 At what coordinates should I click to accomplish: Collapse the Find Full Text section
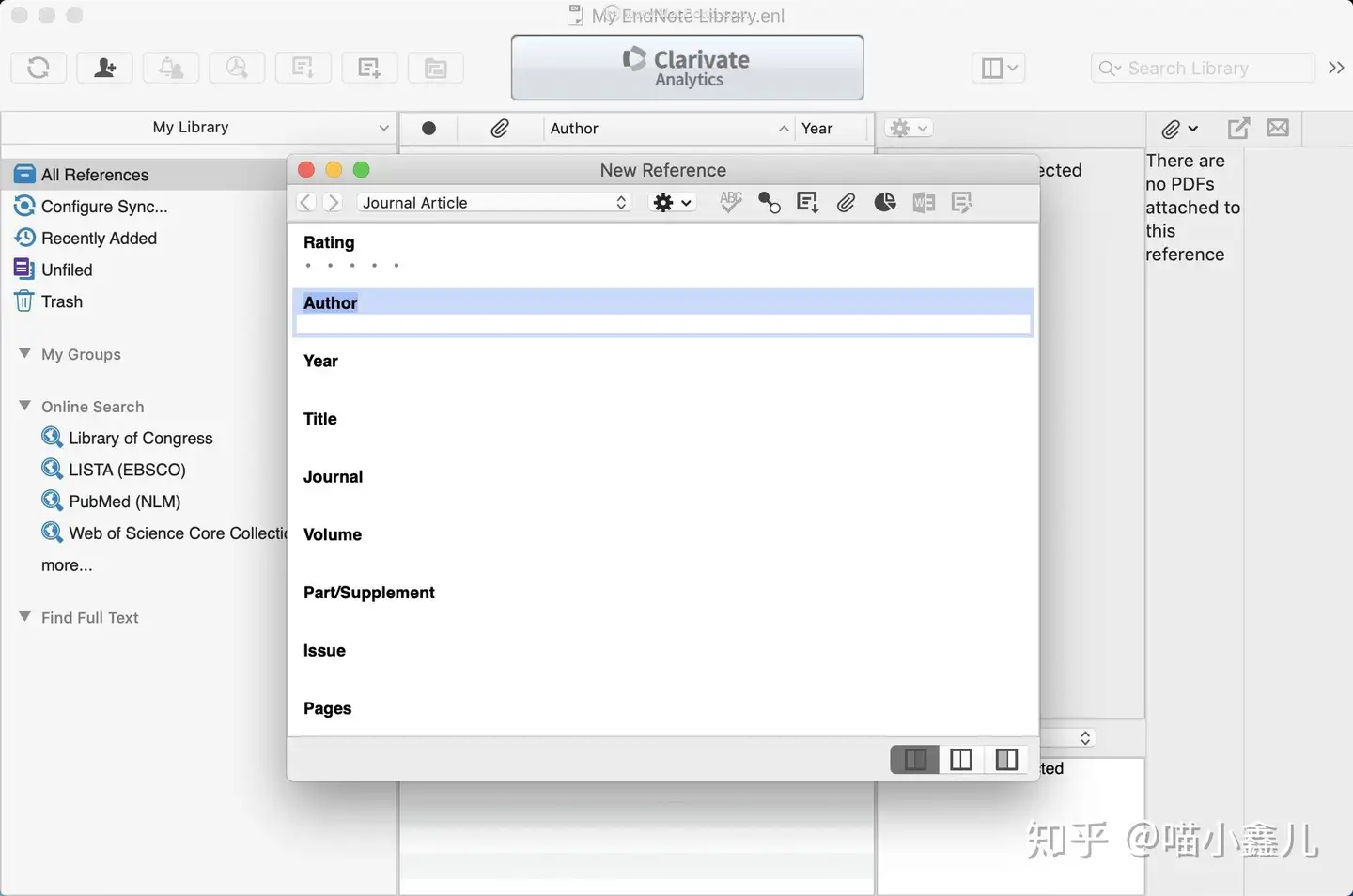[24, 617]
